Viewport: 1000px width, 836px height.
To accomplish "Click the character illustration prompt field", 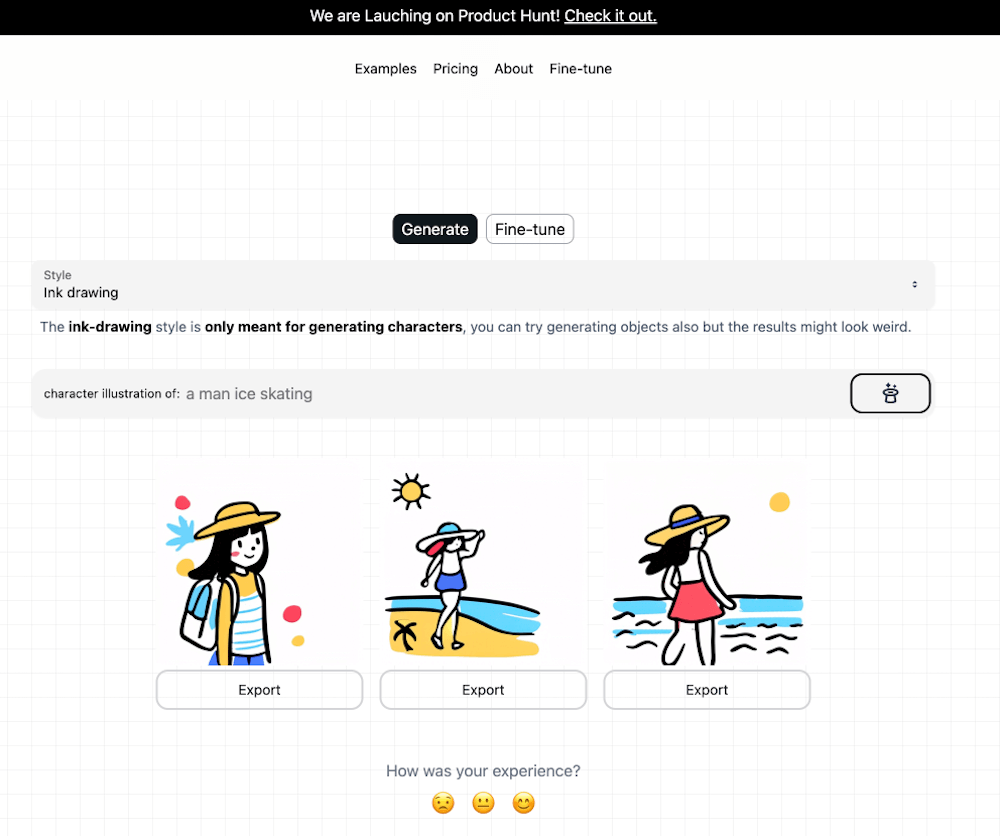I will [x=440, y=393].
